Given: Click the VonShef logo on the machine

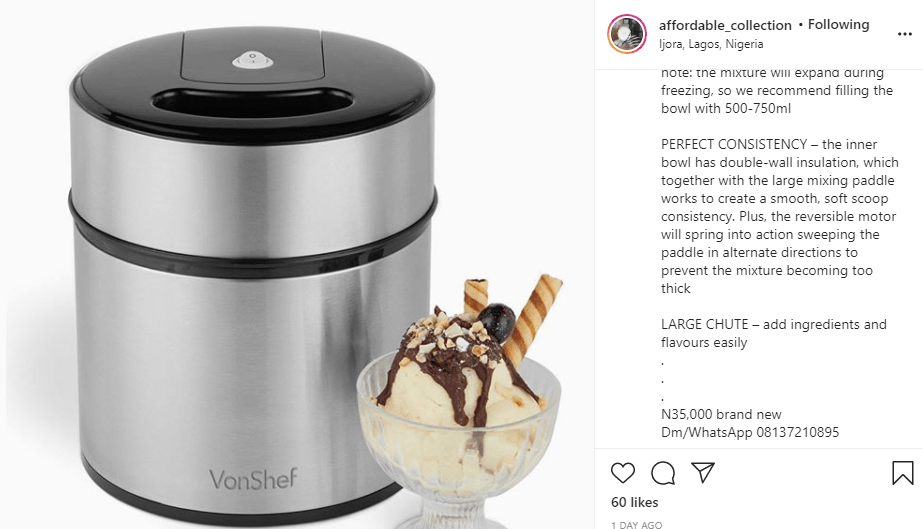Looking at the screenshot, I should tap(254, 479).
